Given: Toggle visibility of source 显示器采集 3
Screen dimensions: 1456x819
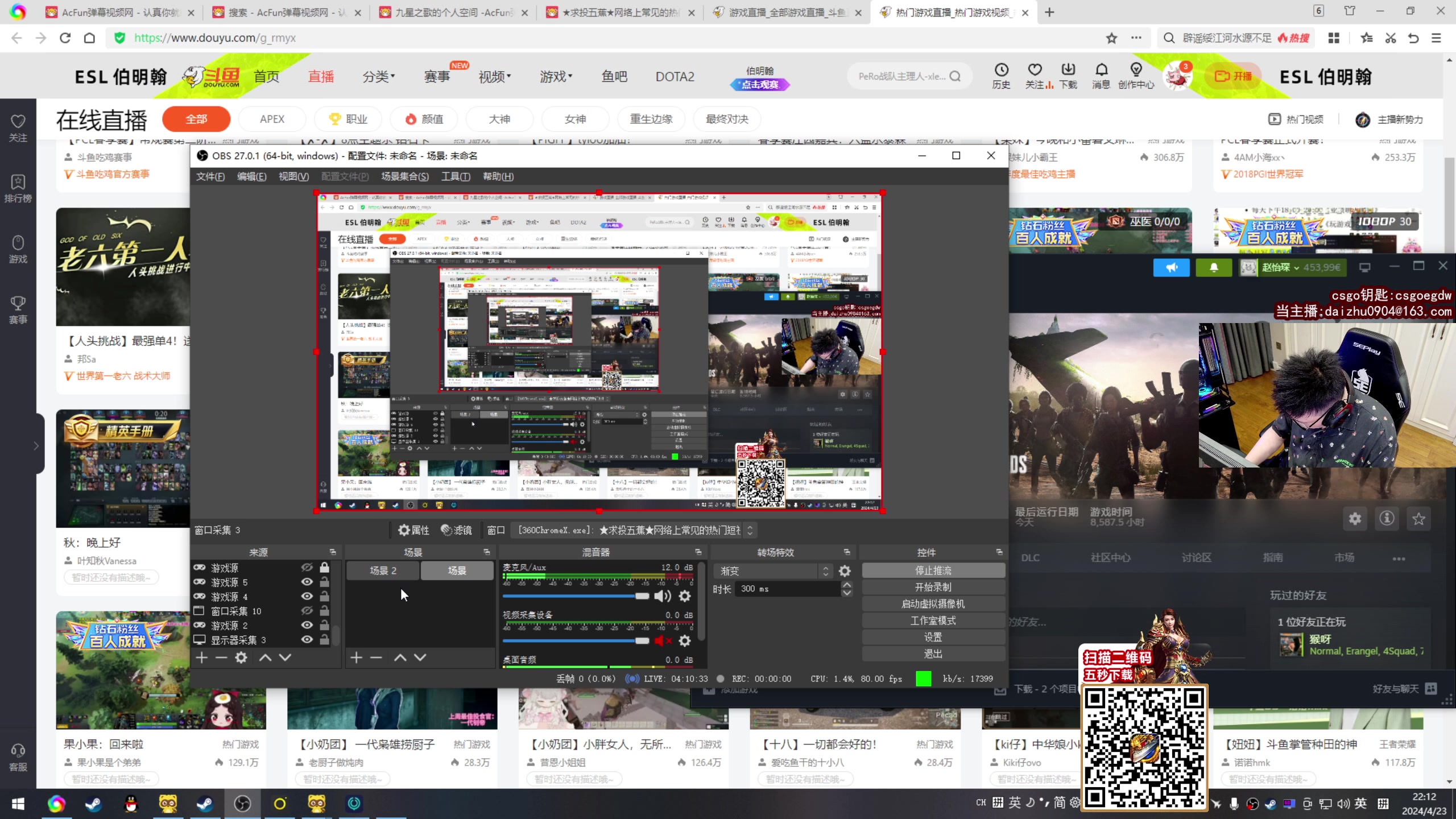Looking at the screenshot, I should click(x=307, y=639).
